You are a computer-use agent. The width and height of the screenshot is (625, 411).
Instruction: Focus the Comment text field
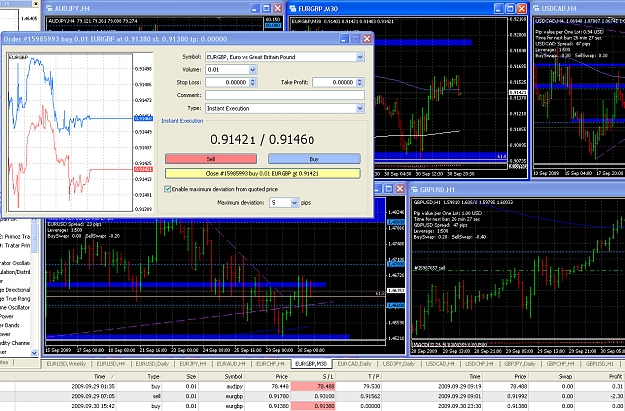point(285,95)
